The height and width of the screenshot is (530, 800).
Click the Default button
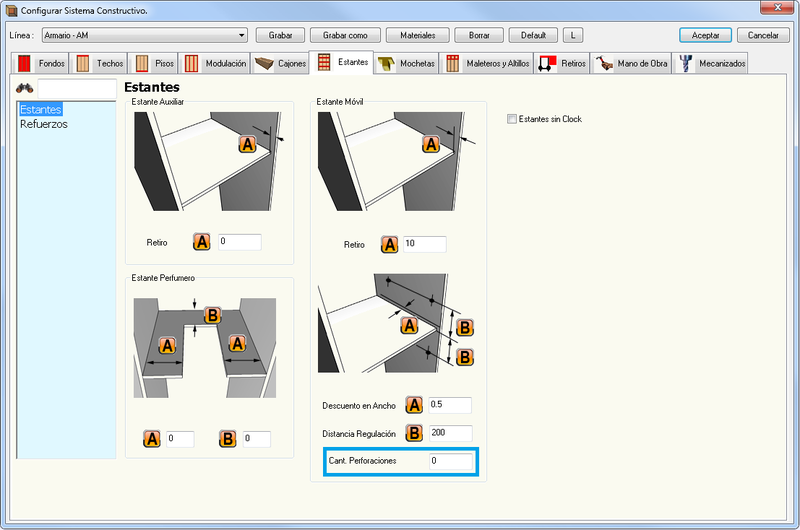(x=533, y=35)
